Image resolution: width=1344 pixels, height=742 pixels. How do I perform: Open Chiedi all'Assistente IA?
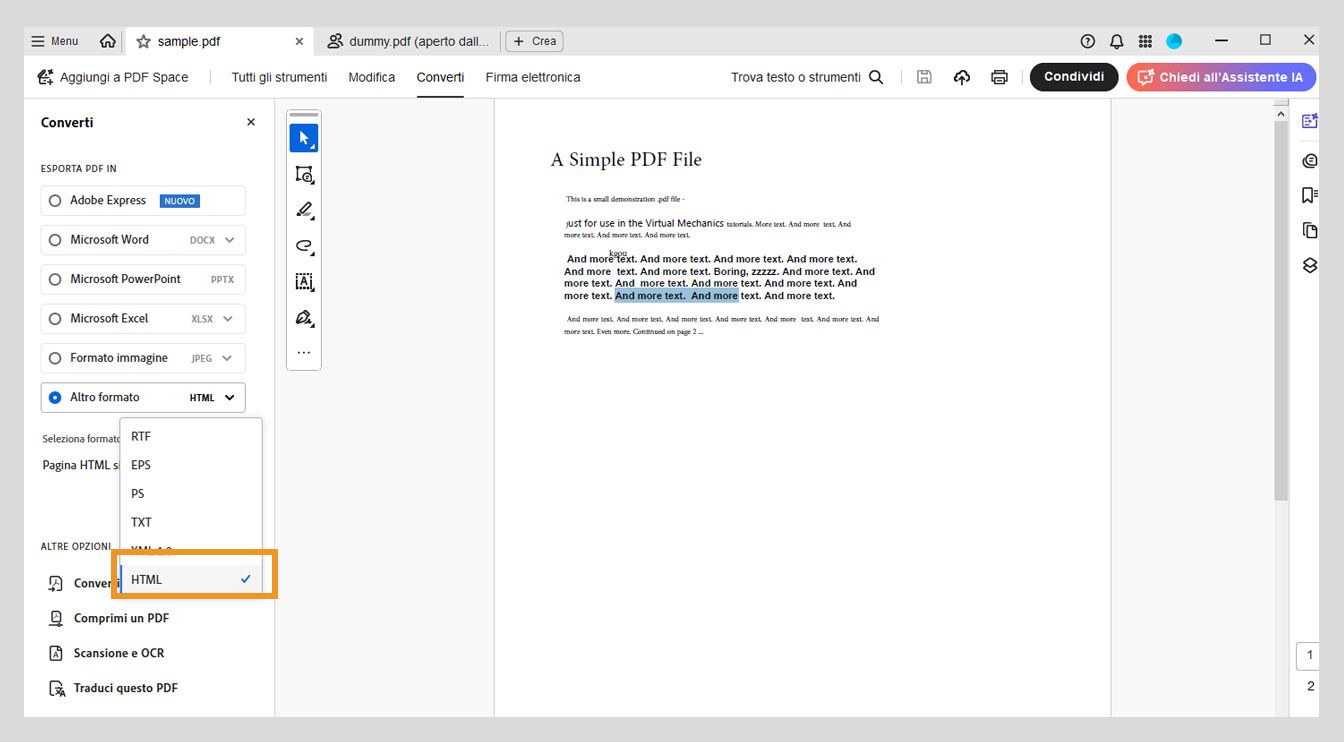click(x=1220, y=77)
